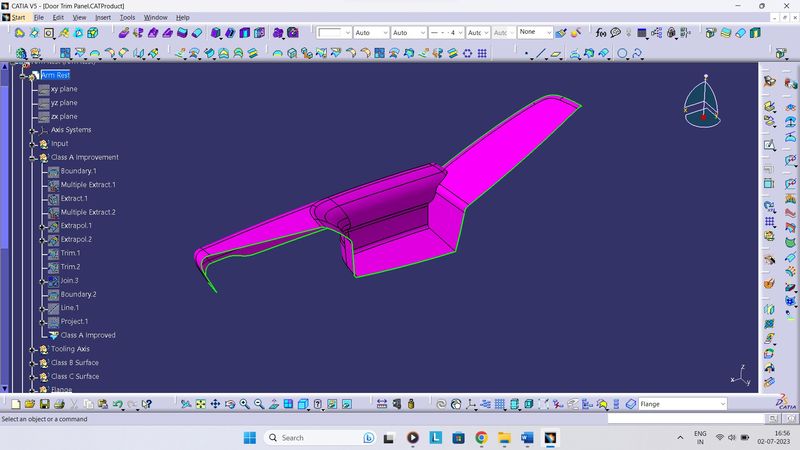Open the Insert menu

[103, 17]
